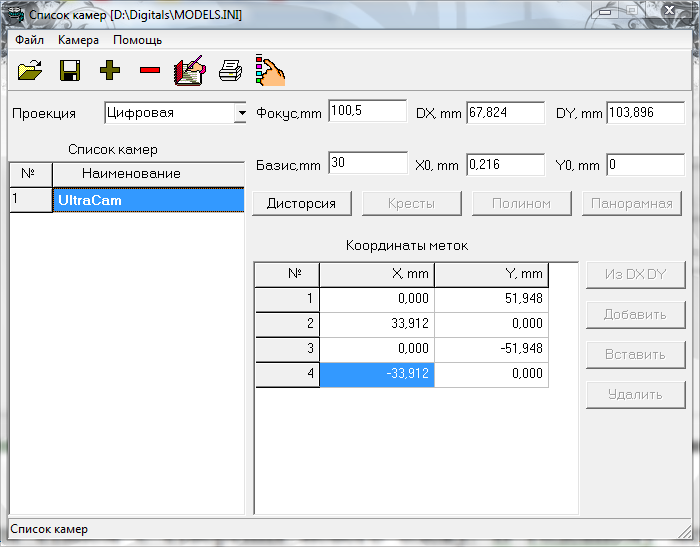This screenshot has width=700, height=547.
Task: Remove camera with red minus icon
Action: click(x=150, y=70)
